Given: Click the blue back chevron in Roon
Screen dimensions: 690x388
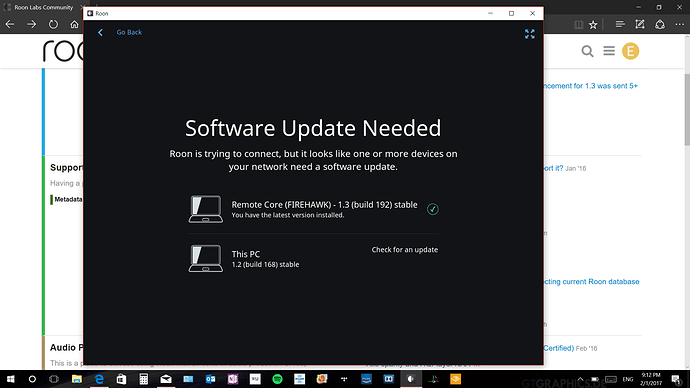Looking at the screenshot, I should click(100, 33).
